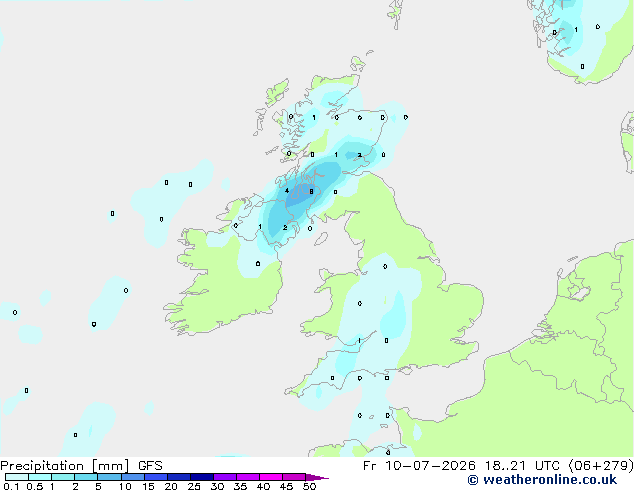Screen dimensions: 634x490
Task: Select the 2–5 mm legend color swatch
Action: [x=86, y=477]
